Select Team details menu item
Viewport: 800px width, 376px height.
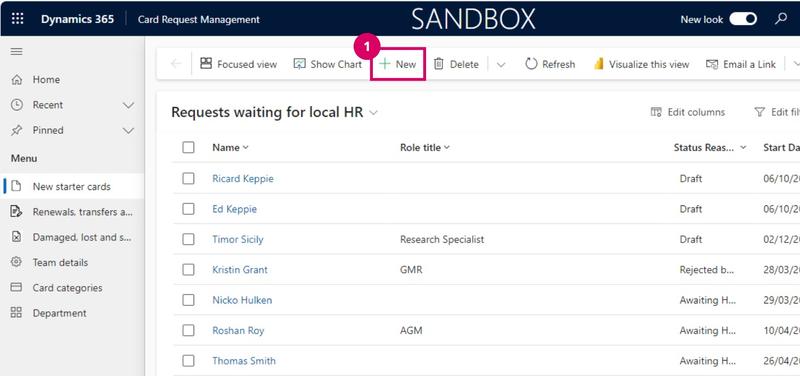click(x=72, y=262)
